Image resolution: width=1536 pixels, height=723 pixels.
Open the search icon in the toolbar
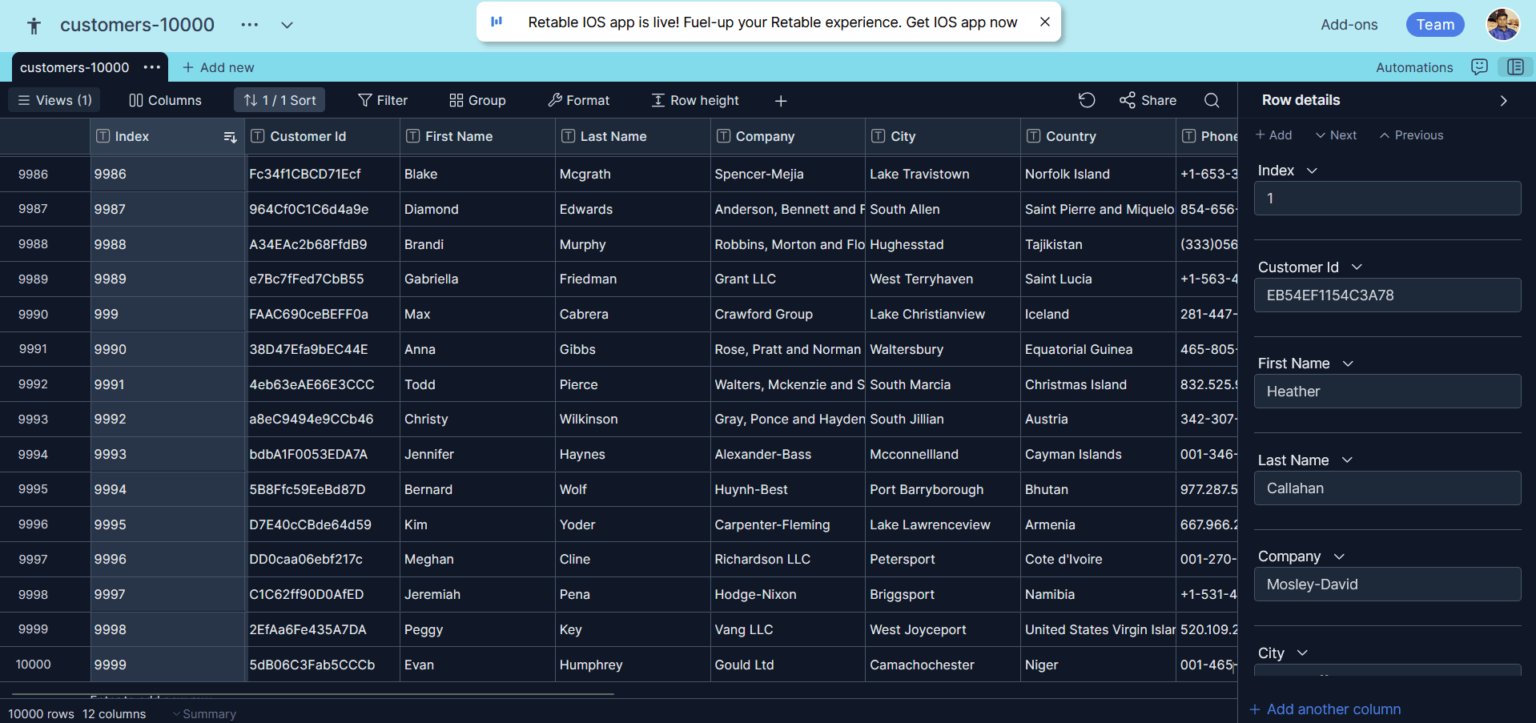pyautogui.click(x=1211, y=100)
